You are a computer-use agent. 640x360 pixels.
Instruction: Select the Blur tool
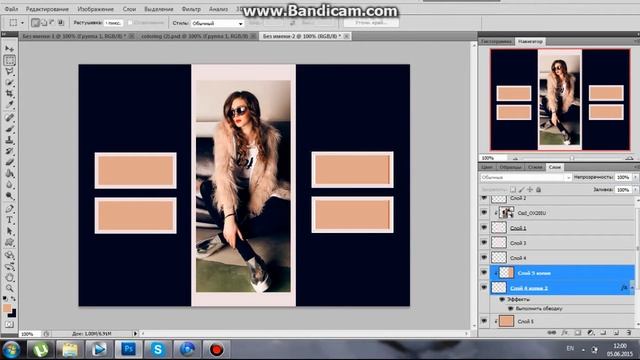(x=9, y=184)
